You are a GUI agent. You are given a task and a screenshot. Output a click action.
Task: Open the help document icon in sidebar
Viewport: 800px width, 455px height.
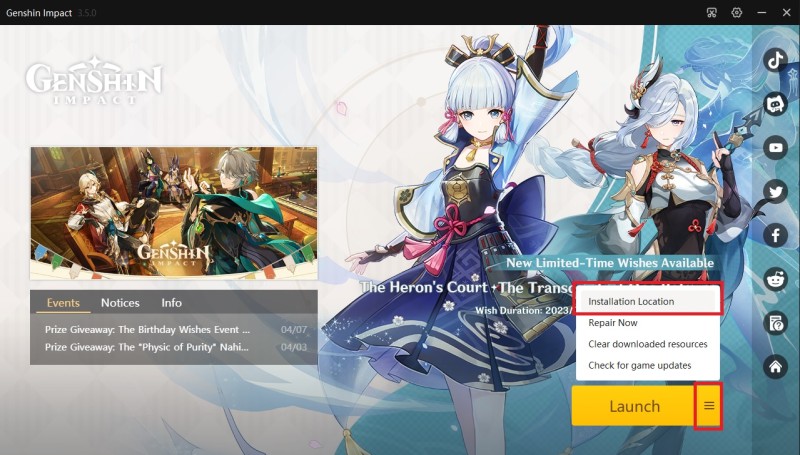[775, 323]
